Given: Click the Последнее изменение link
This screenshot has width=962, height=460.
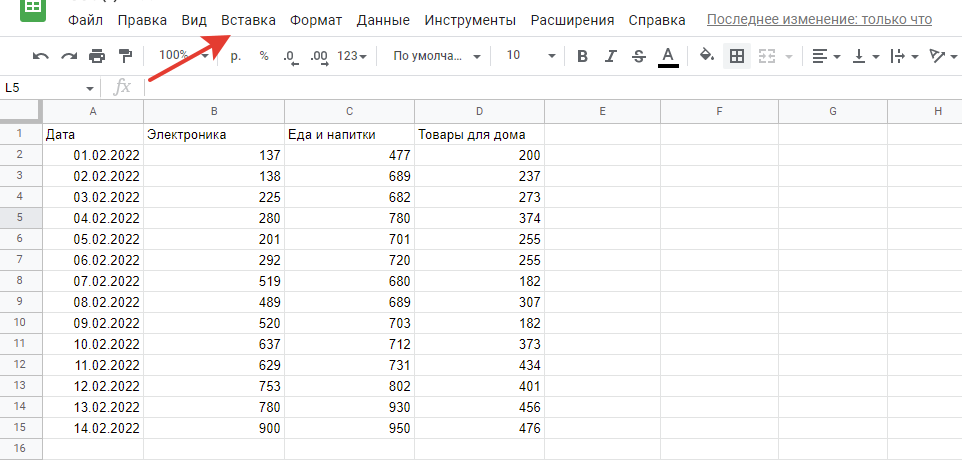Looking at the screenshot, I should click(x=819, y=20).
